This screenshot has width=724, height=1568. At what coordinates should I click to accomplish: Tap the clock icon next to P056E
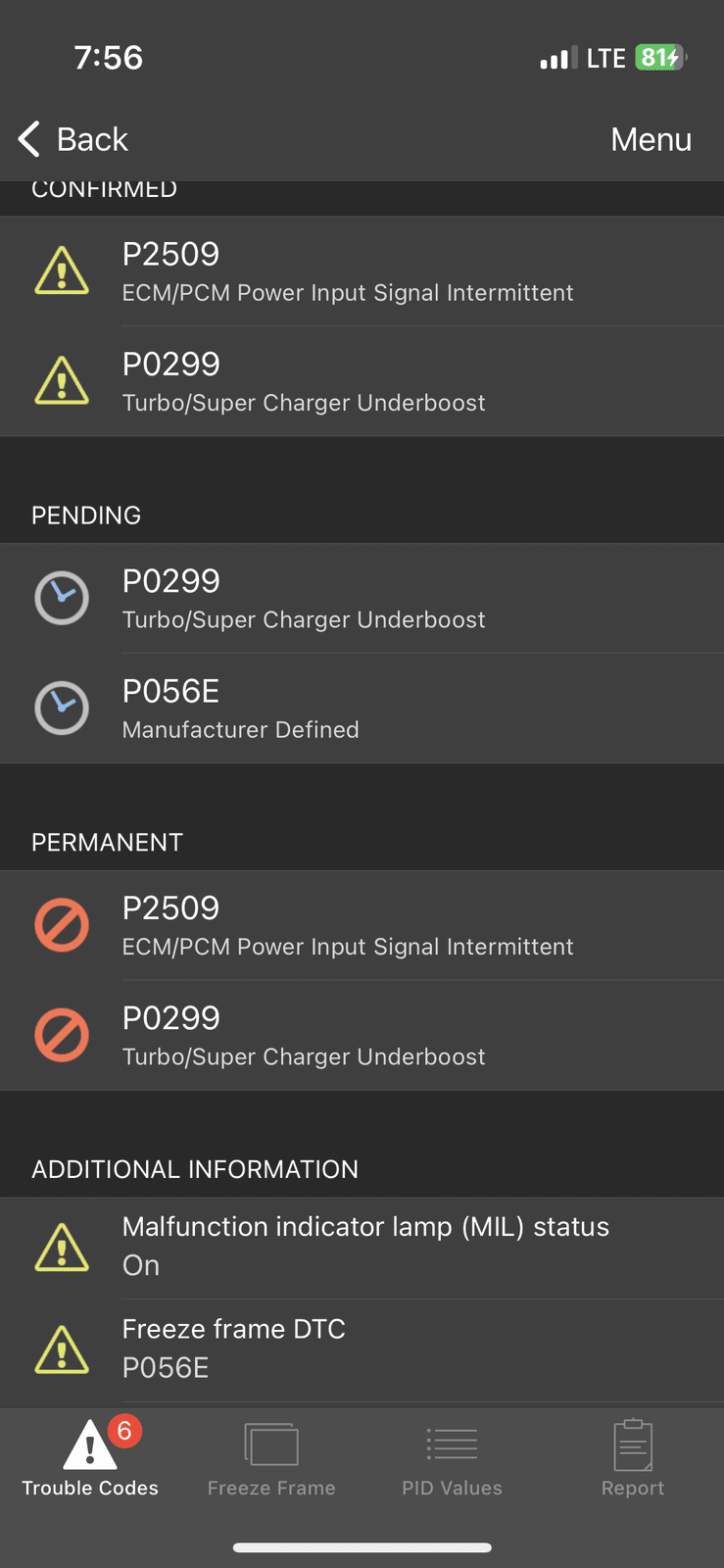tap(62, 708)
